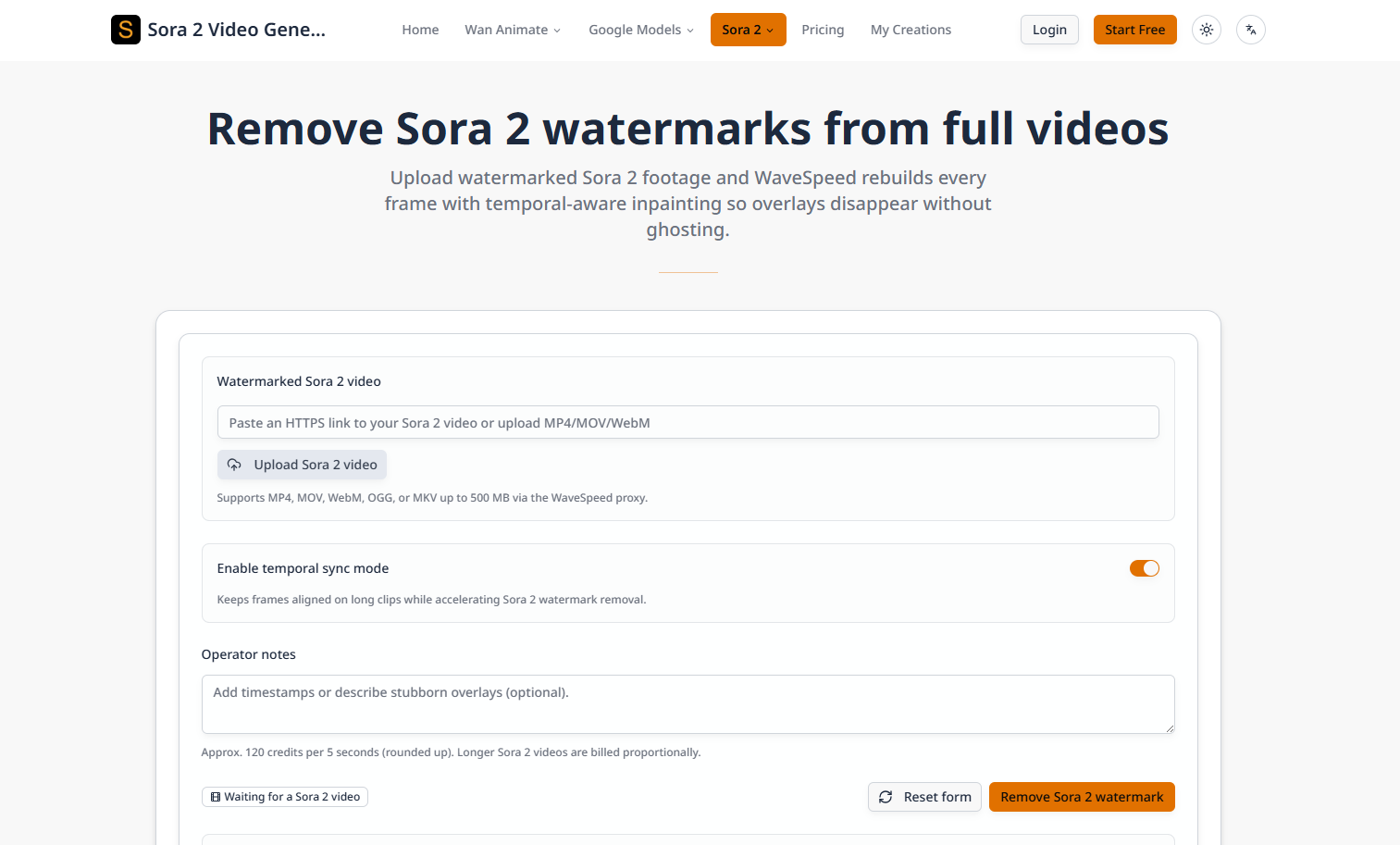Click the Reset form button

tap(924, 797)
